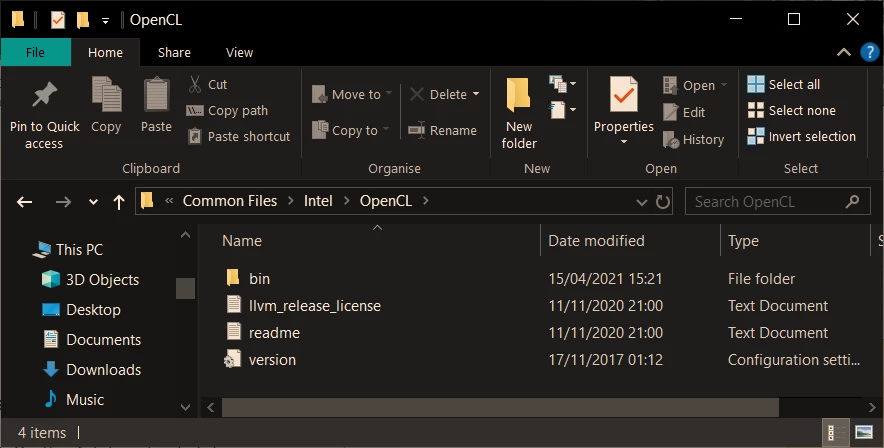Show file History
Viewport: 884px width, 448px height.
[693, 139]
